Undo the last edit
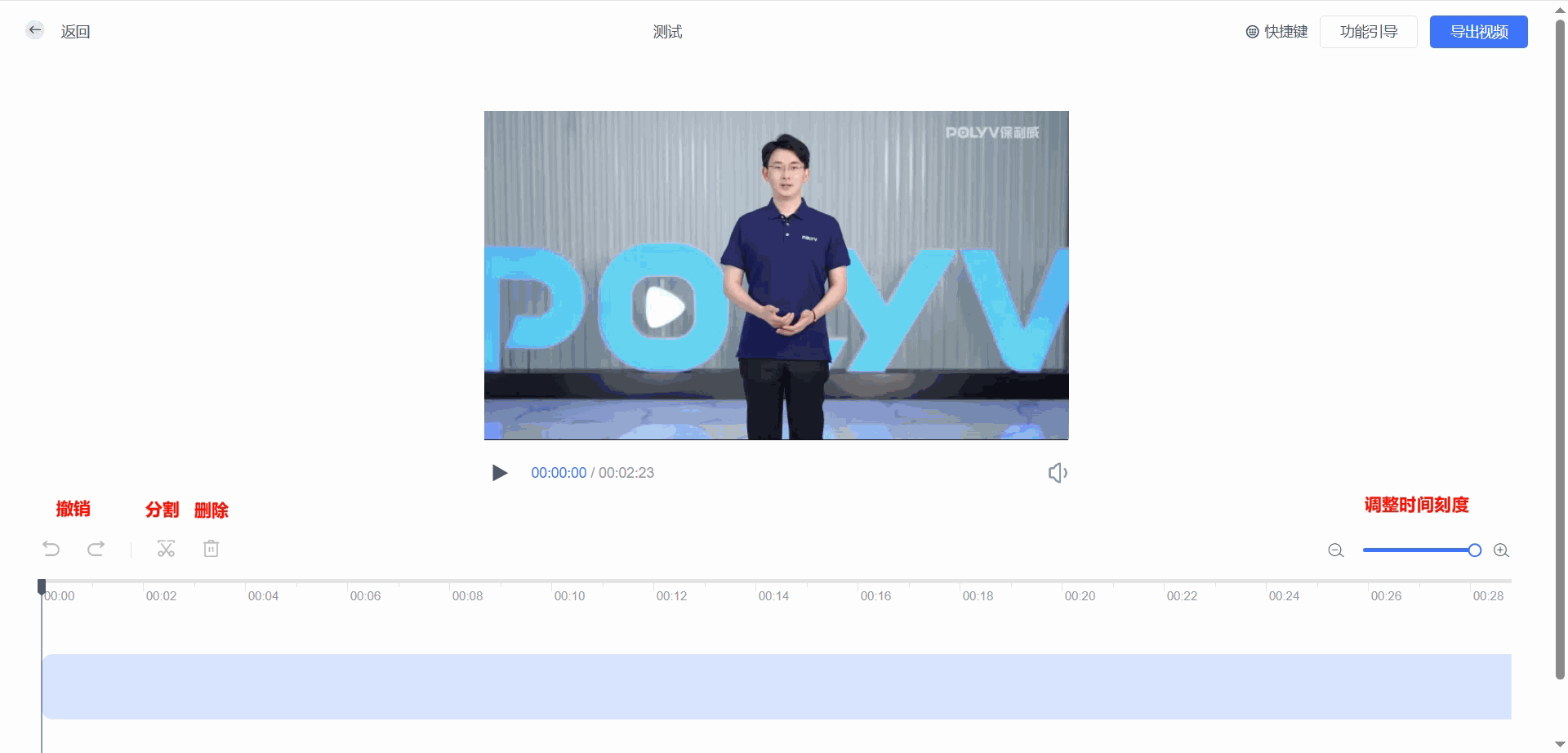The width and height of the screenshot is (1568, 753). (x=51, y=549)
